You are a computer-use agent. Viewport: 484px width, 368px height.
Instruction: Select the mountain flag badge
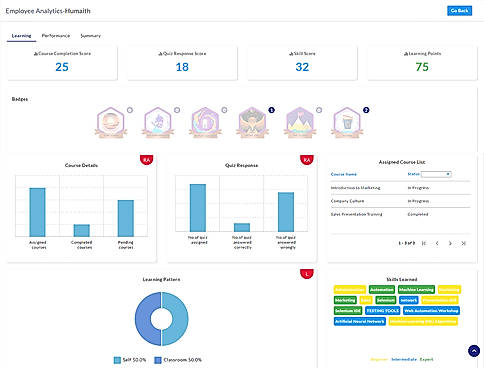pos(300,122)
